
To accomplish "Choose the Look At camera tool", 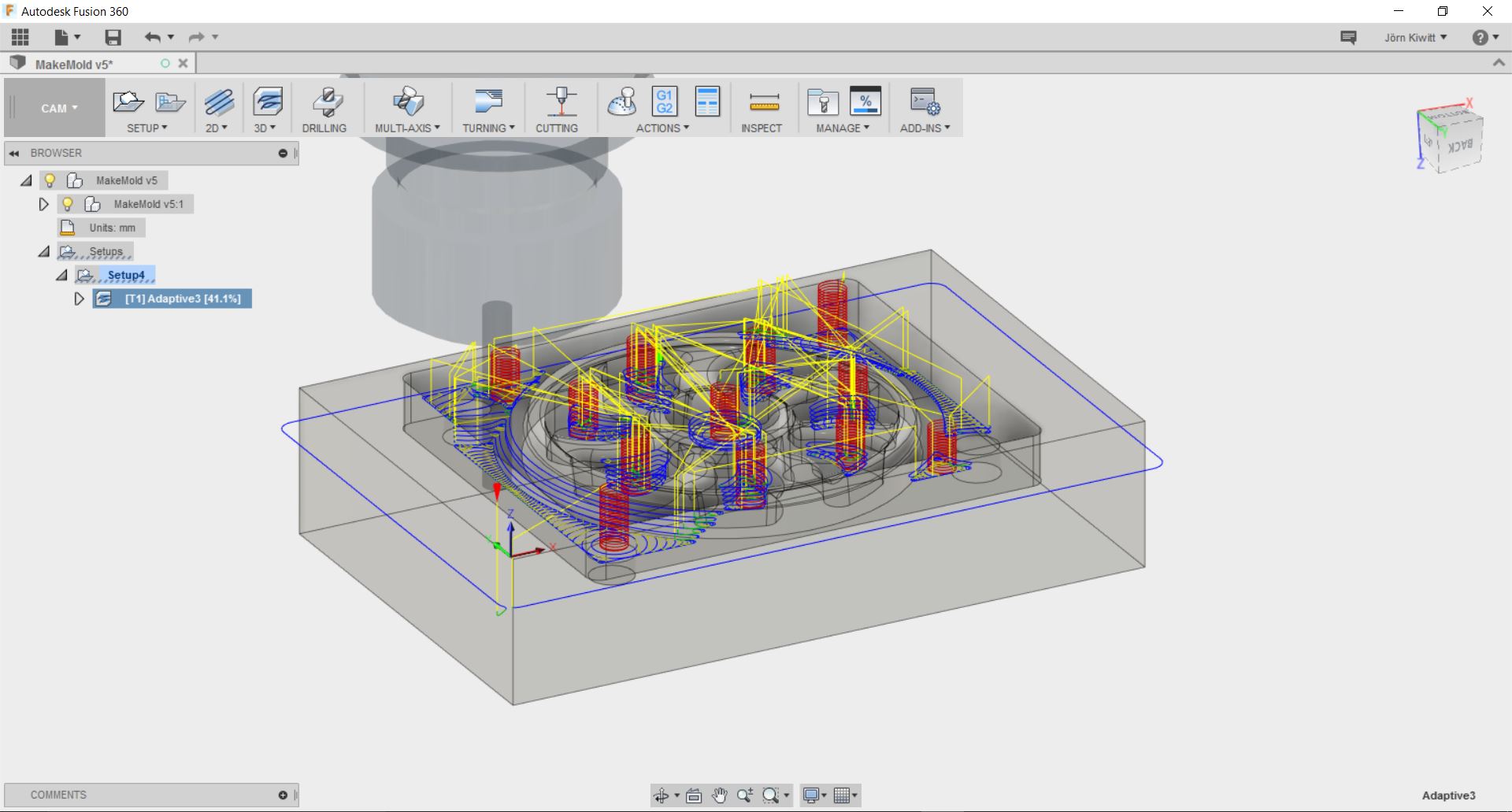I will (694, 795).
